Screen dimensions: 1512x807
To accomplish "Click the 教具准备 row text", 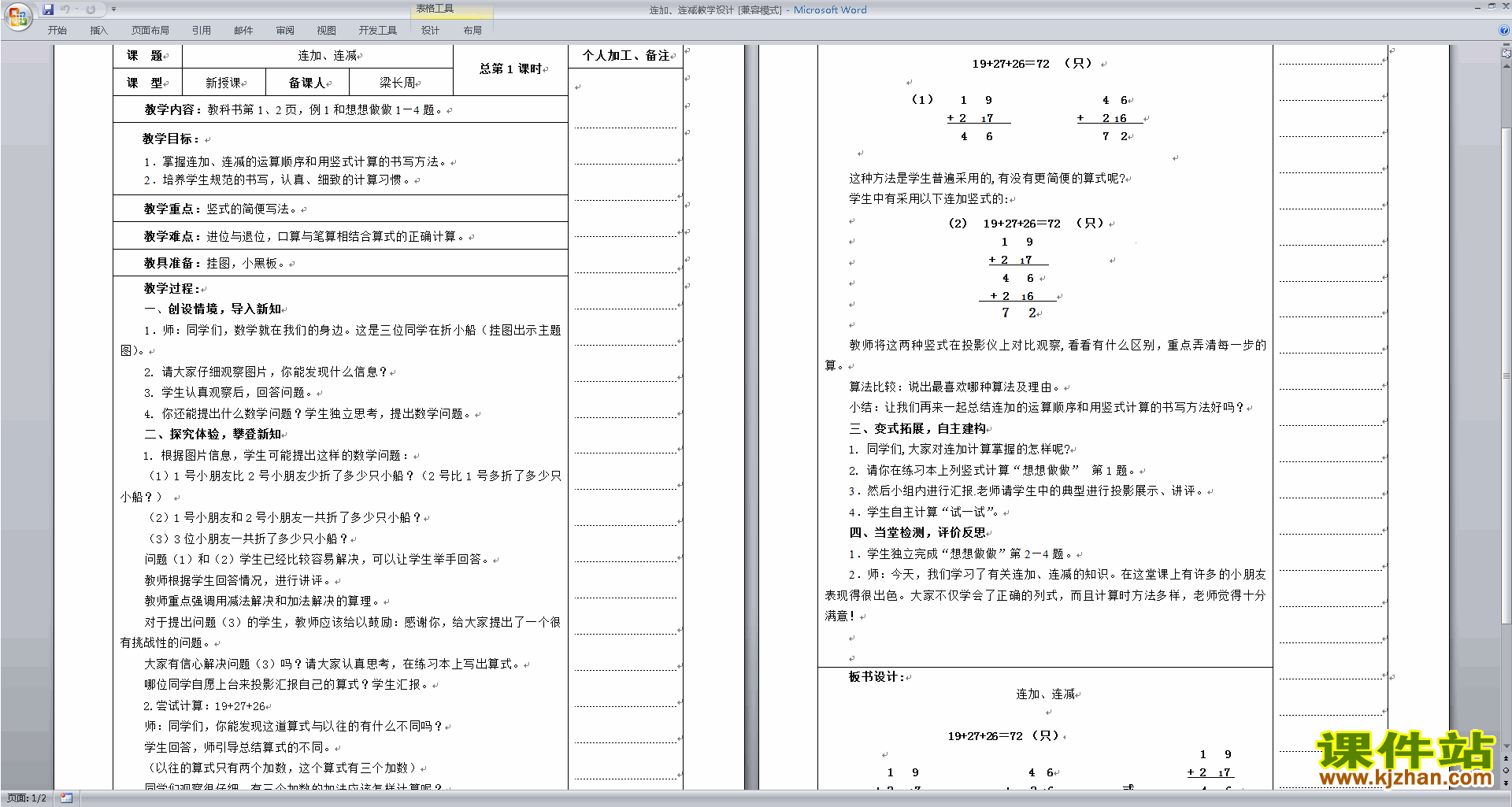I will click(216, 263).
